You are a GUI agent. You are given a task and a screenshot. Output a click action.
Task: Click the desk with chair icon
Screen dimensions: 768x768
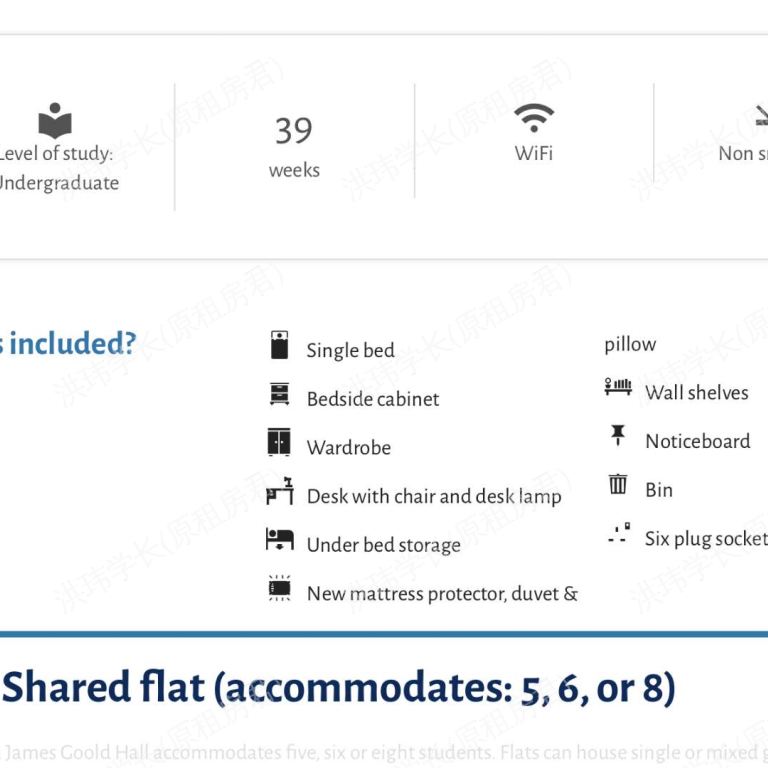(x=279, y=491)
